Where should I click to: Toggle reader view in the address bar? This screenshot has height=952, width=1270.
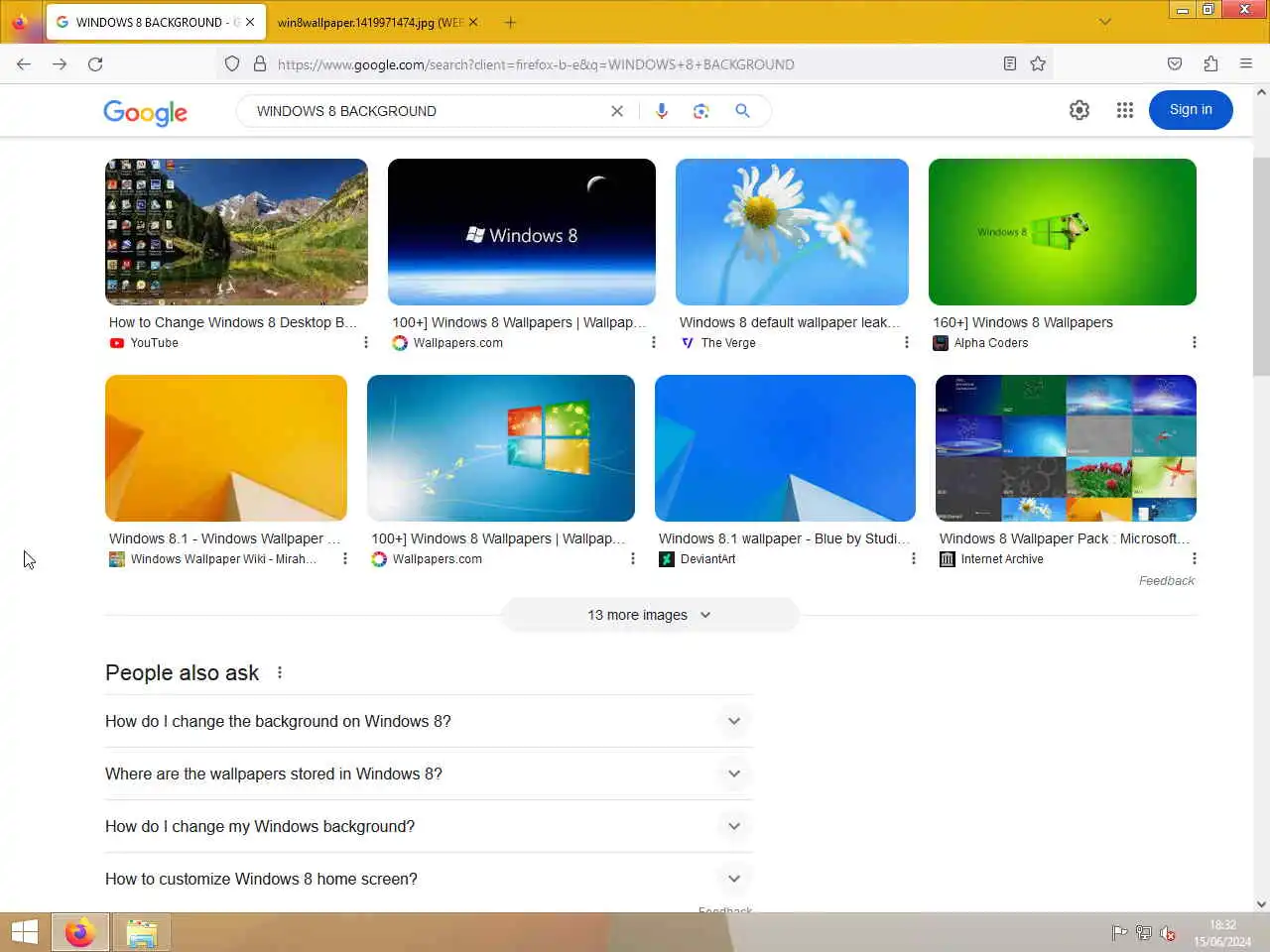[1010, 63]
